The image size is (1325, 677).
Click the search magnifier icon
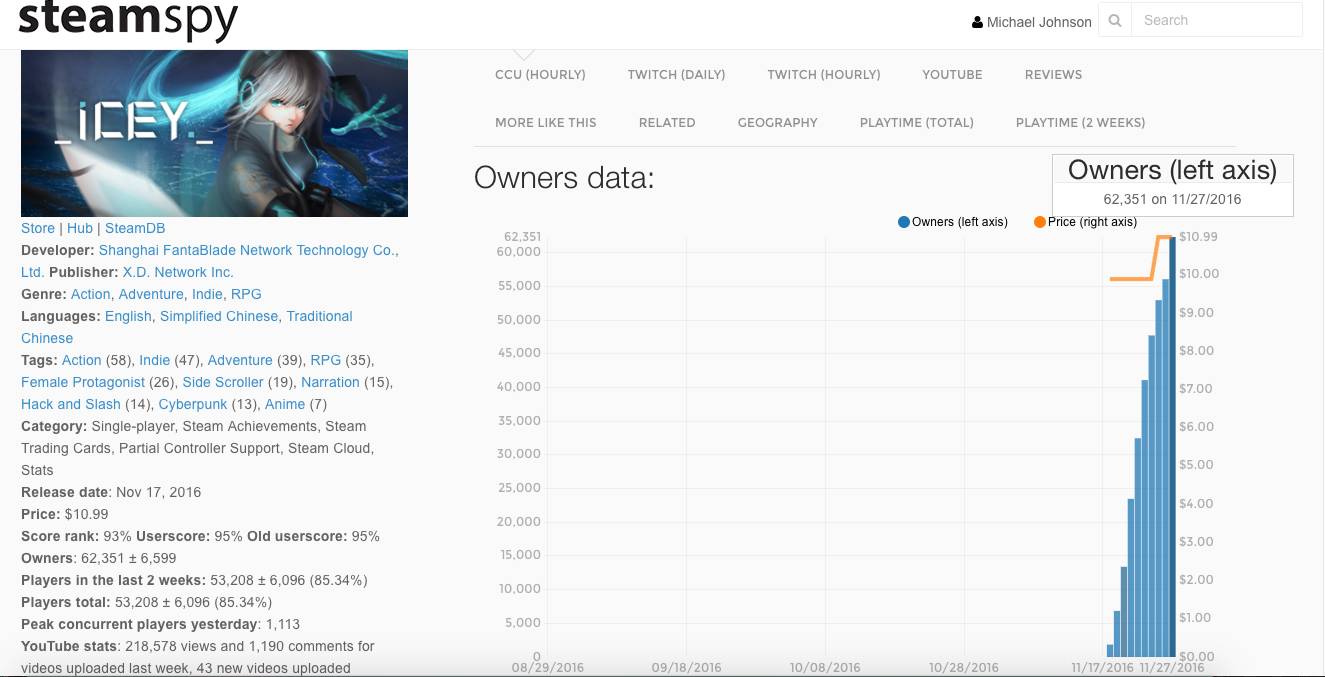(x=1115, y=20)
